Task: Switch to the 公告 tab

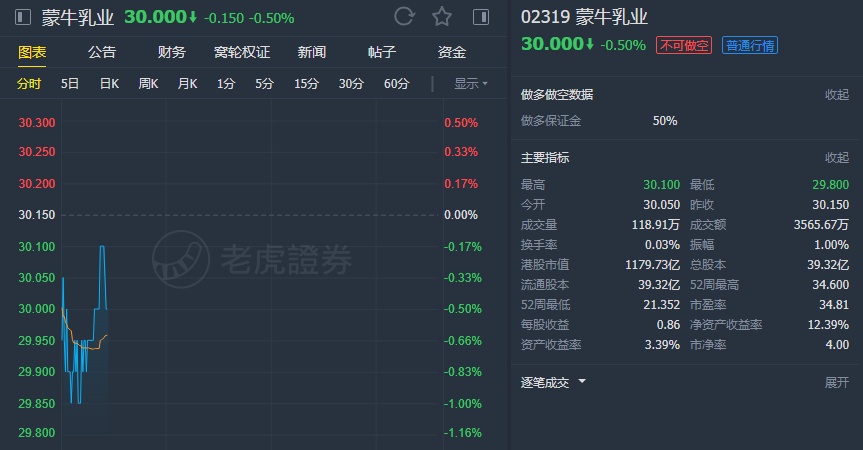Action: [101, 52]
